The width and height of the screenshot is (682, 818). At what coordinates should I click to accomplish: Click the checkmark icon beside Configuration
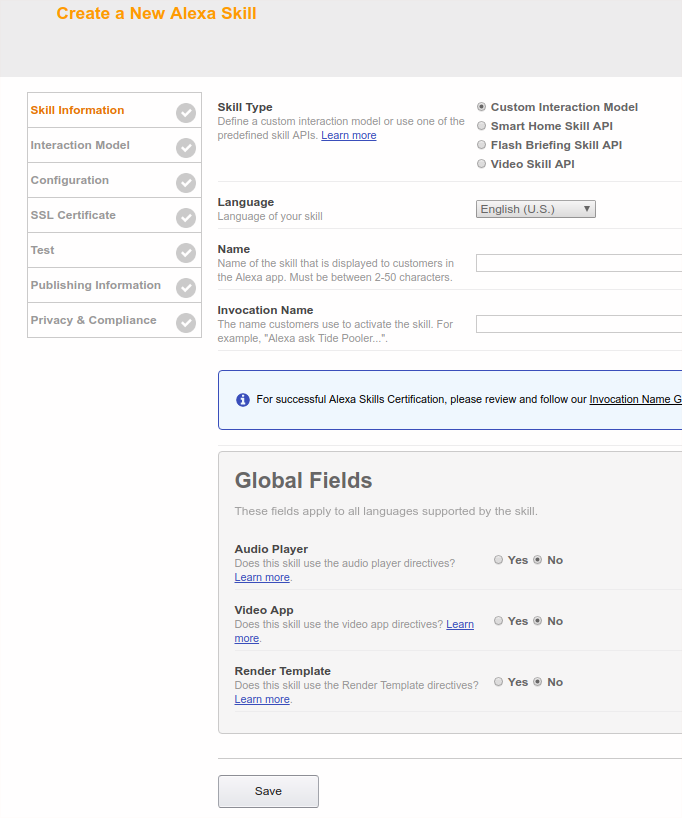[186, 183]
